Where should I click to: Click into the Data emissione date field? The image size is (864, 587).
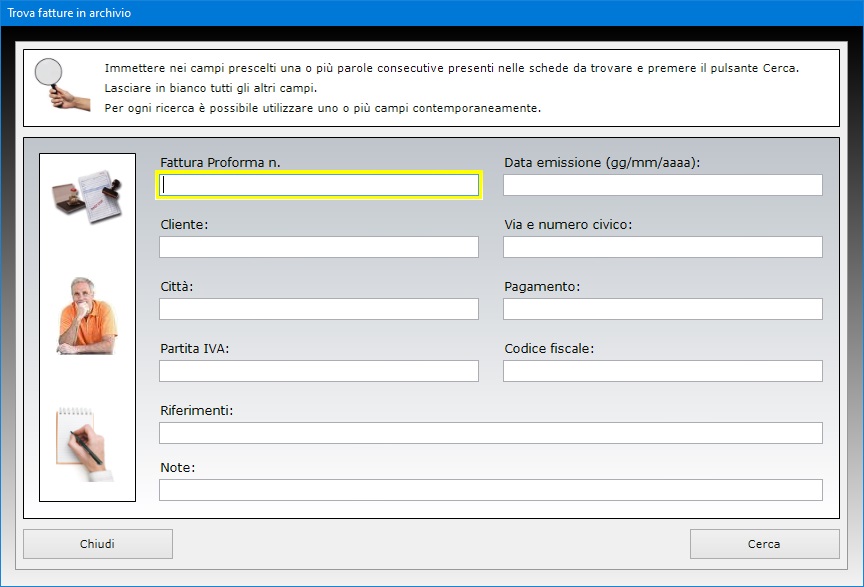click(662, 185)
